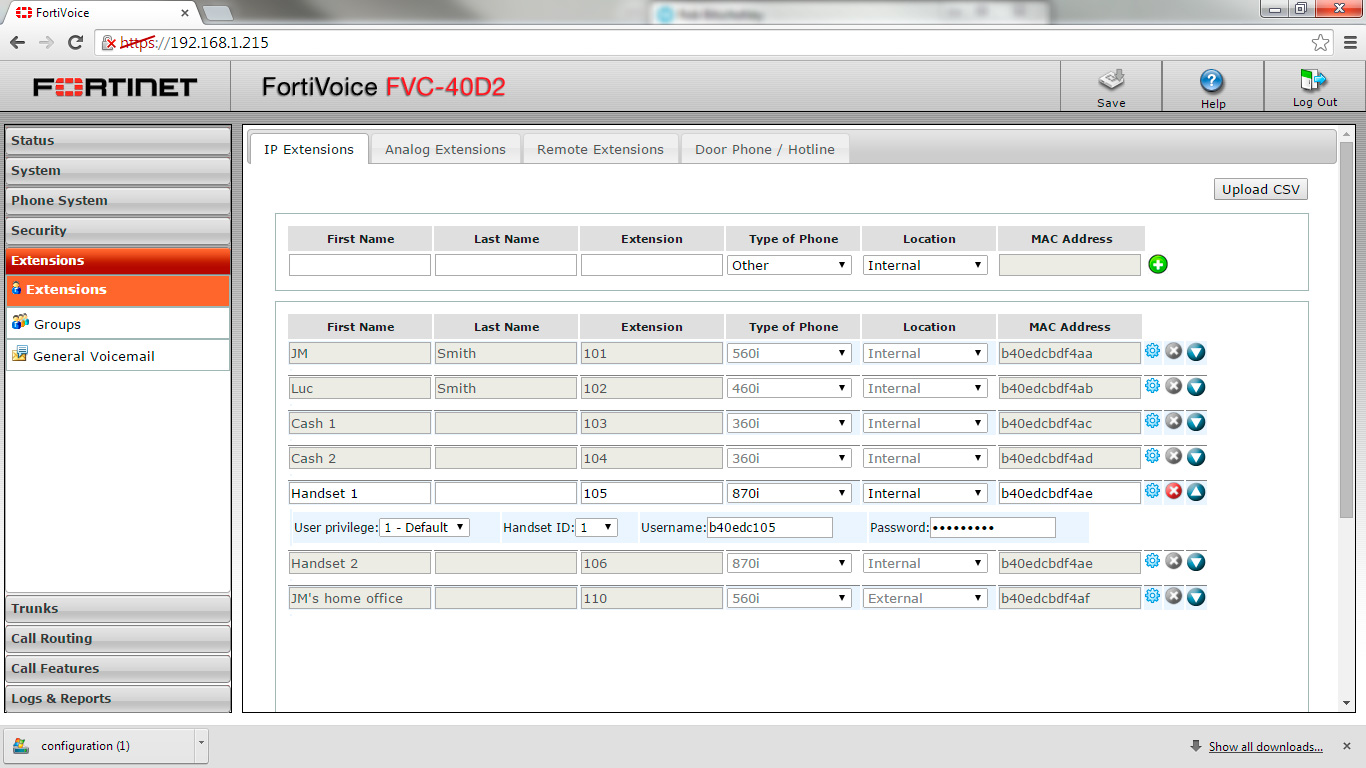Open Type of Phone dropdown for extension 101
The width and height of the screenshot is (1366, 768).
(789, 353)
